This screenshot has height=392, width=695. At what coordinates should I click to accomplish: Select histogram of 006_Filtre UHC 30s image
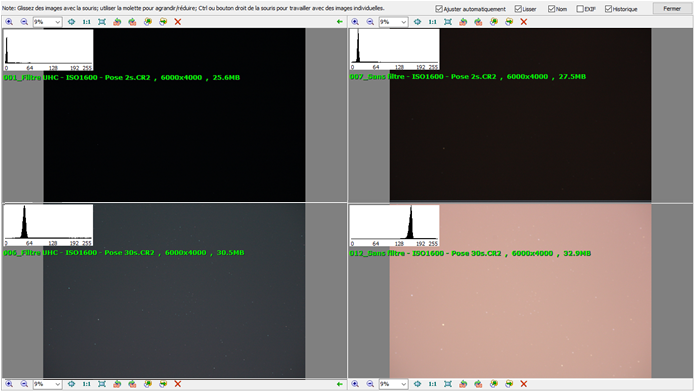tap(48, 225)
